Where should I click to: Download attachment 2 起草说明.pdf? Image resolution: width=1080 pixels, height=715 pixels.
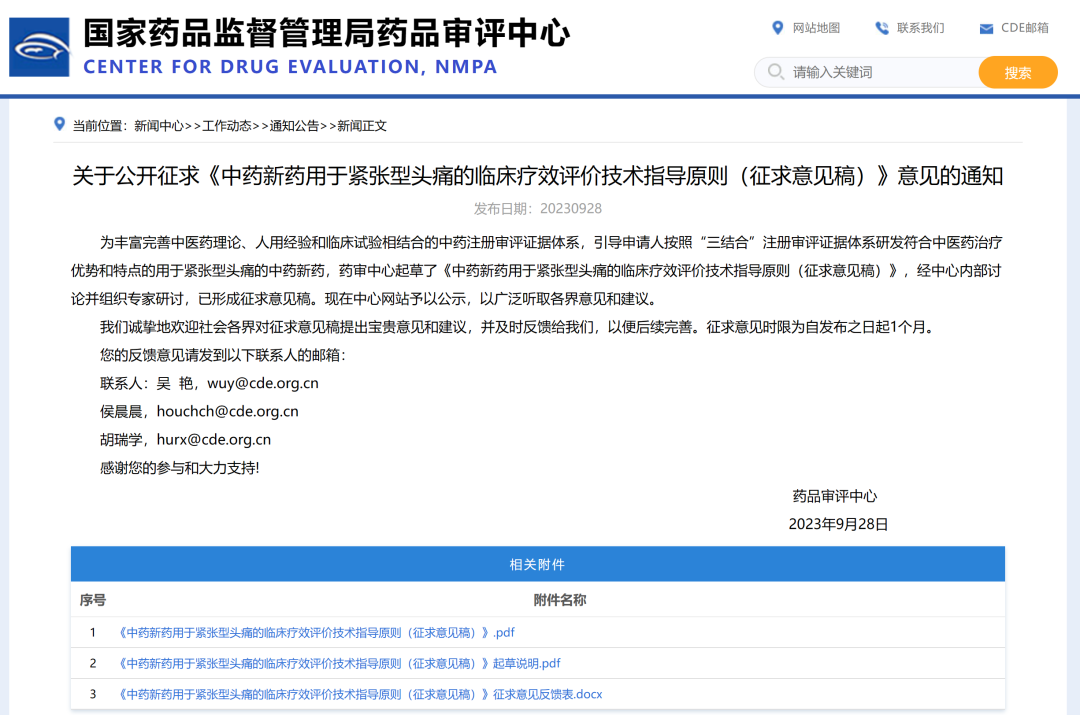point(338,664)
